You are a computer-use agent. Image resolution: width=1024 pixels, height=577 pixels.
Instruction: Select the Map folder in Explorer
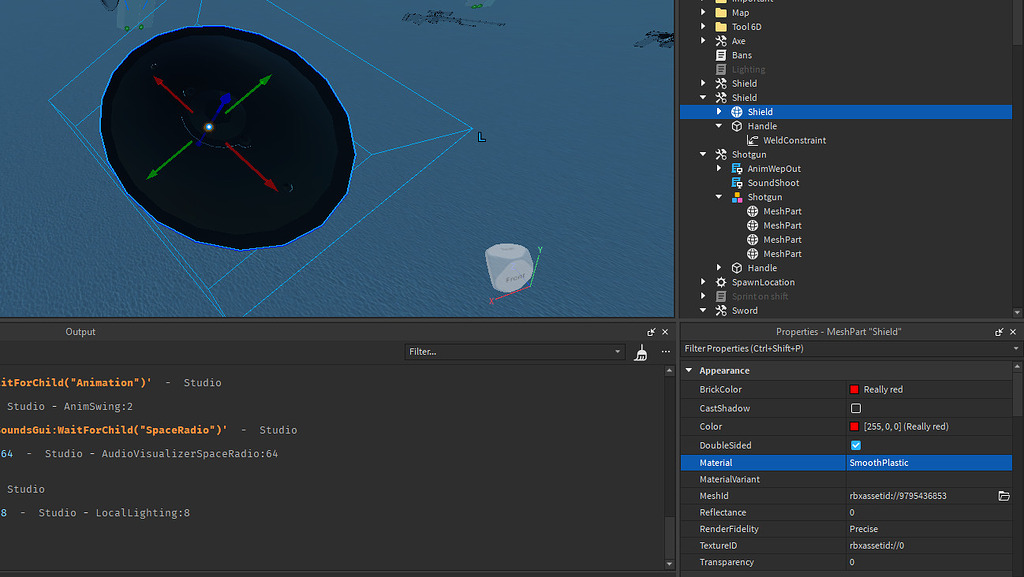pos(739,13)
